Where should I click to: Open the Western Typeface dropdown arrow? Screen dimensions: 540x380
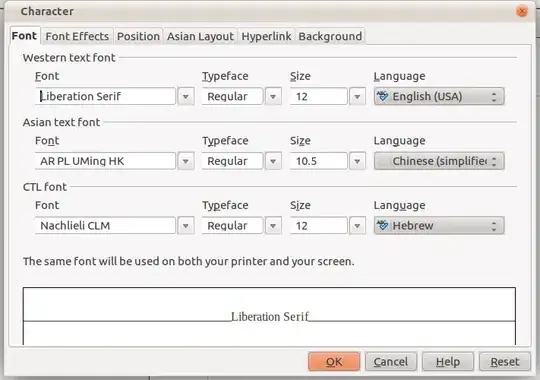(x=273, y=96)
